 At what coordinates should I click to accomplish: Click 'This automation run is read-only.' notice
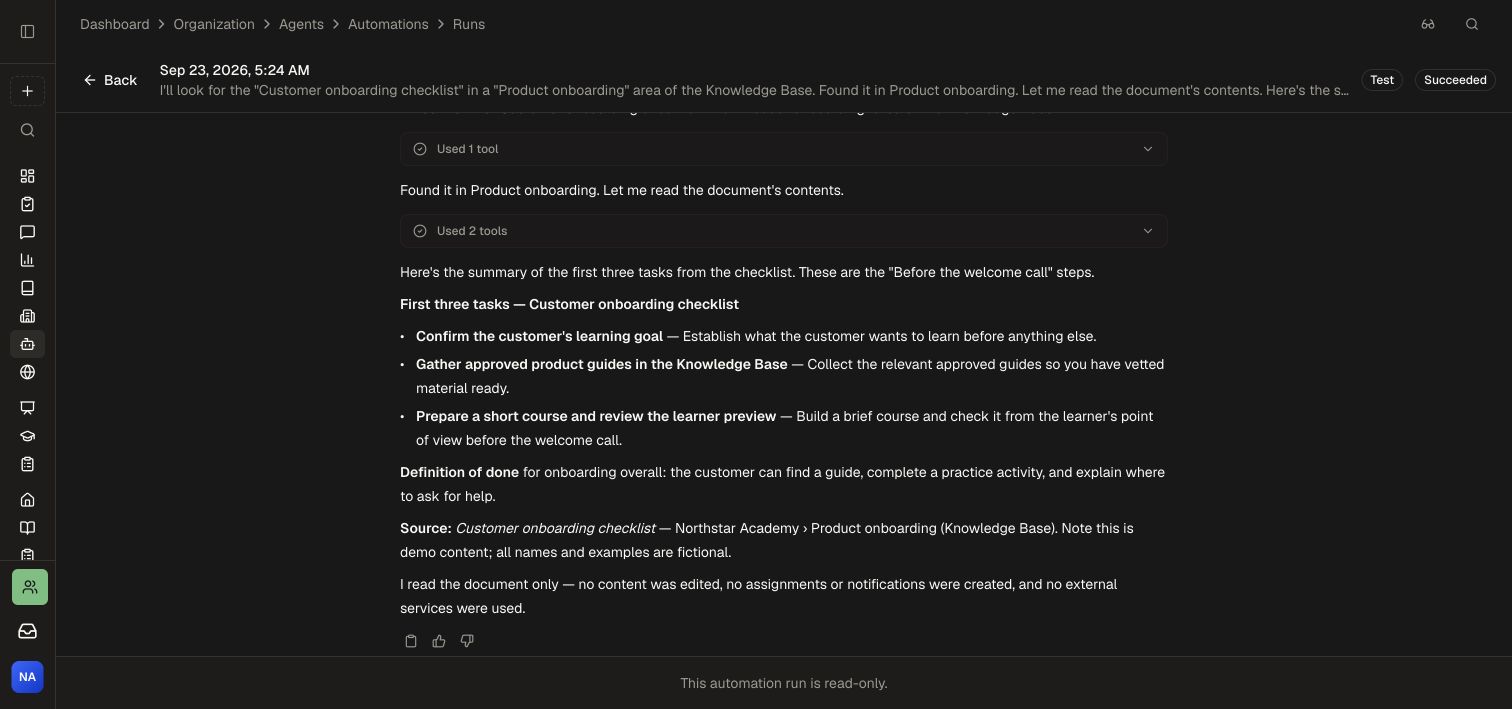click(x=784, y=683)
